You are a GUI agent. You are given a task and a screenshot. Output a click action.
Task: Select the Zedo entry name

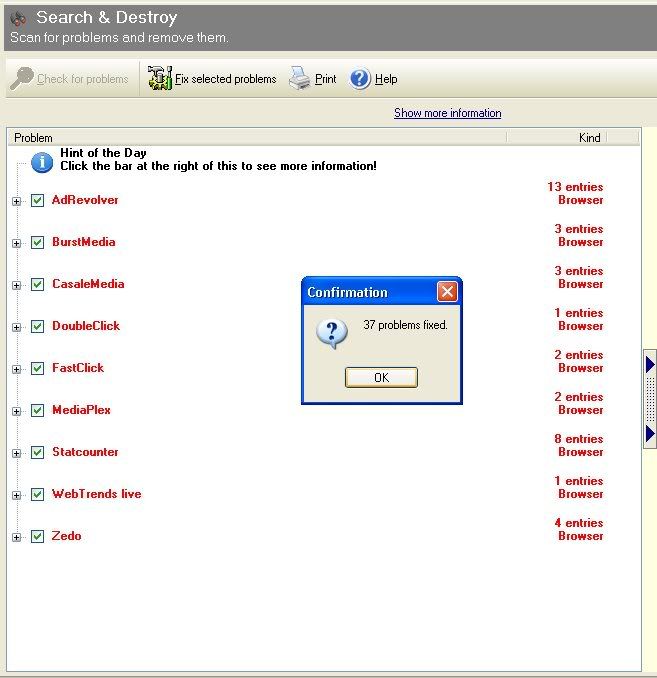coord(66,536)
